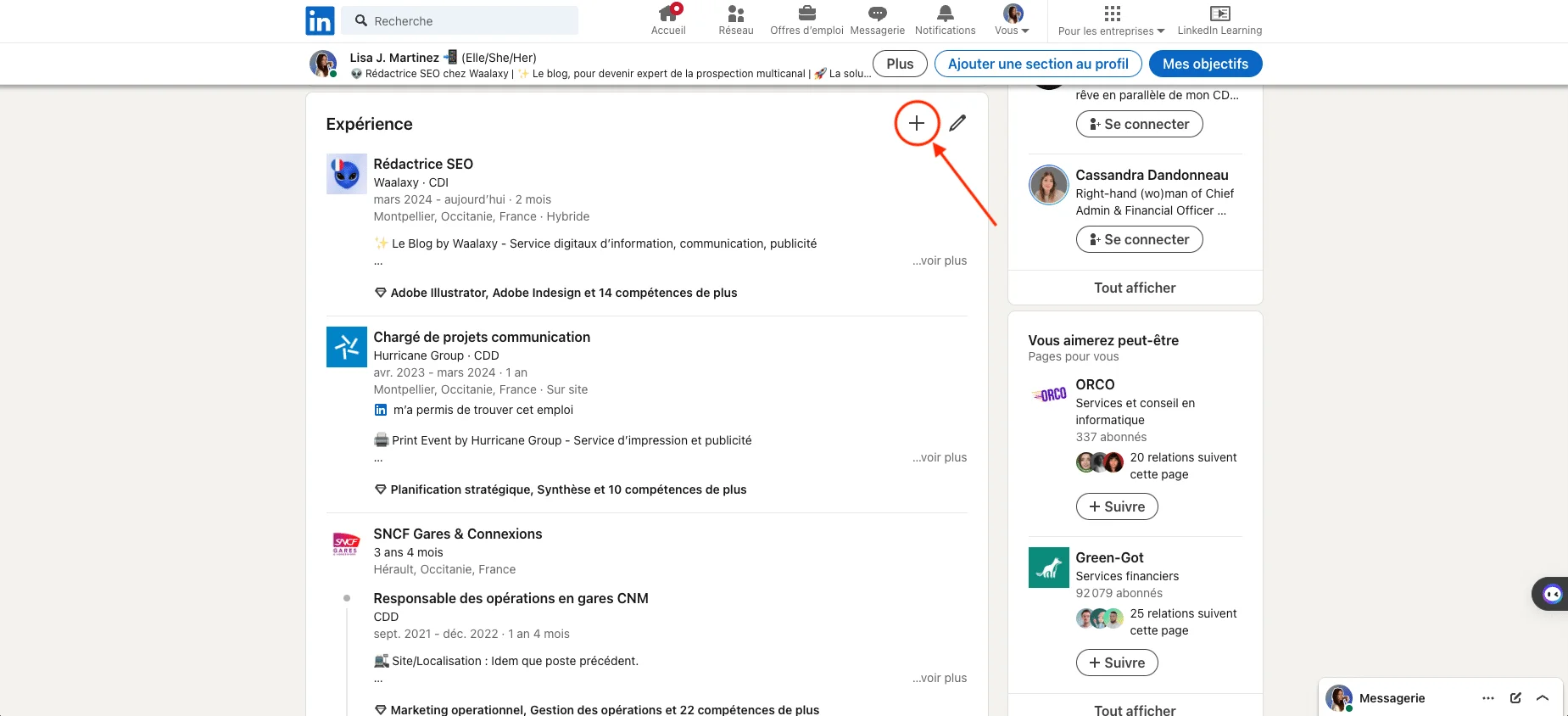Go to Accueil in the nav bar
Image resolution: width=1568 pixels, height=716 pixels.
pyautogui.click(x=668, y=20)
